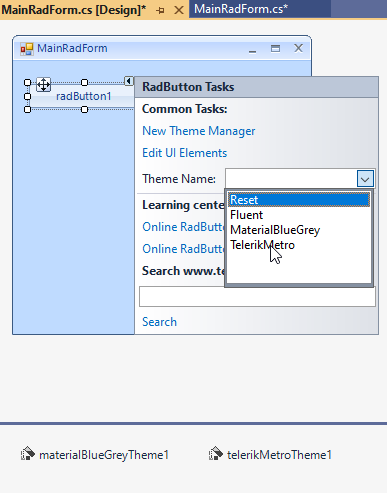This screenshot has height=493, width=387.
Task: Open the Theme Name dropdown arrow
Action: click(365, 179)
